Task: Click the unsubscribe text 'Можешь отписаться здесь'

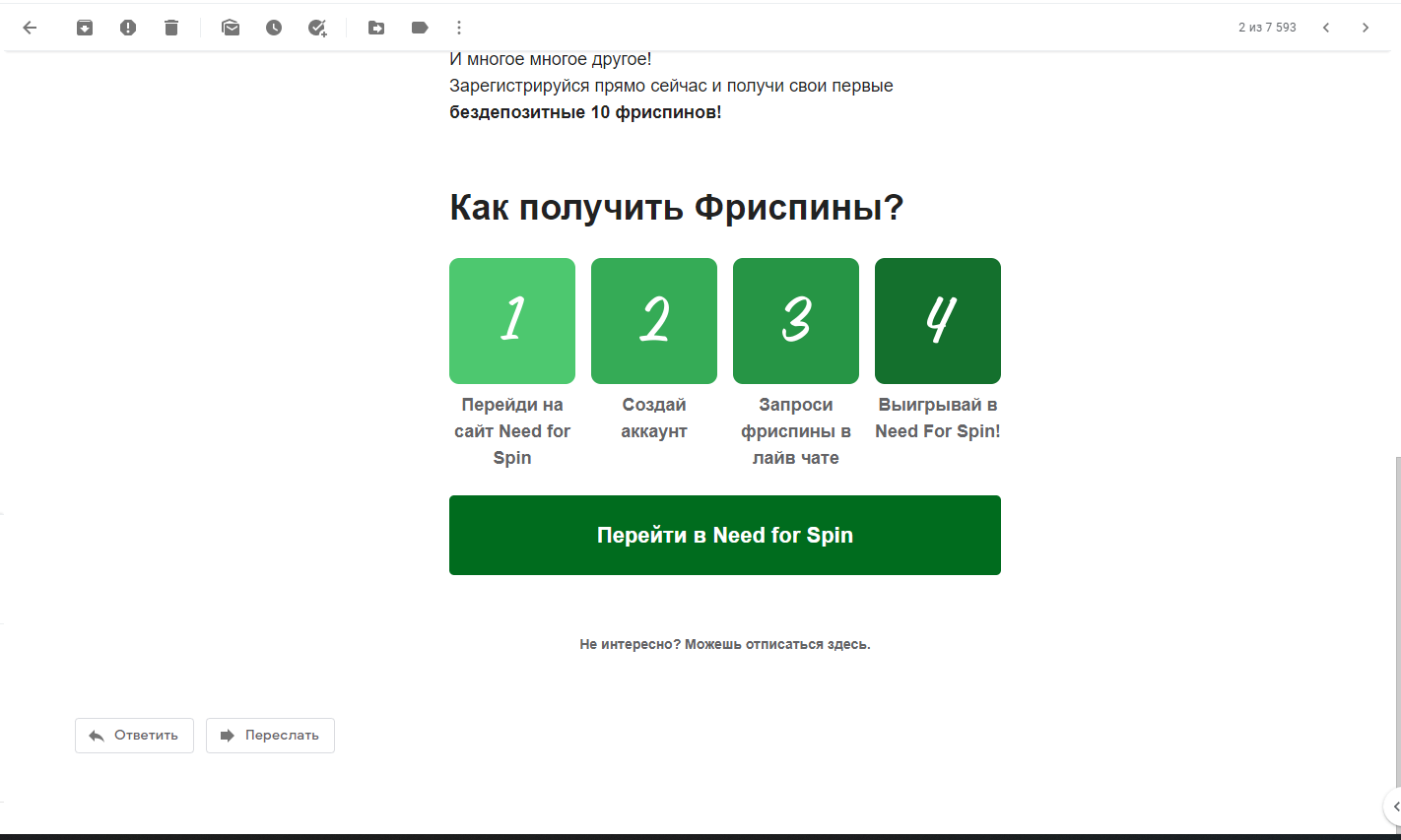Action: pyautogui.click(x=777, y=644)
